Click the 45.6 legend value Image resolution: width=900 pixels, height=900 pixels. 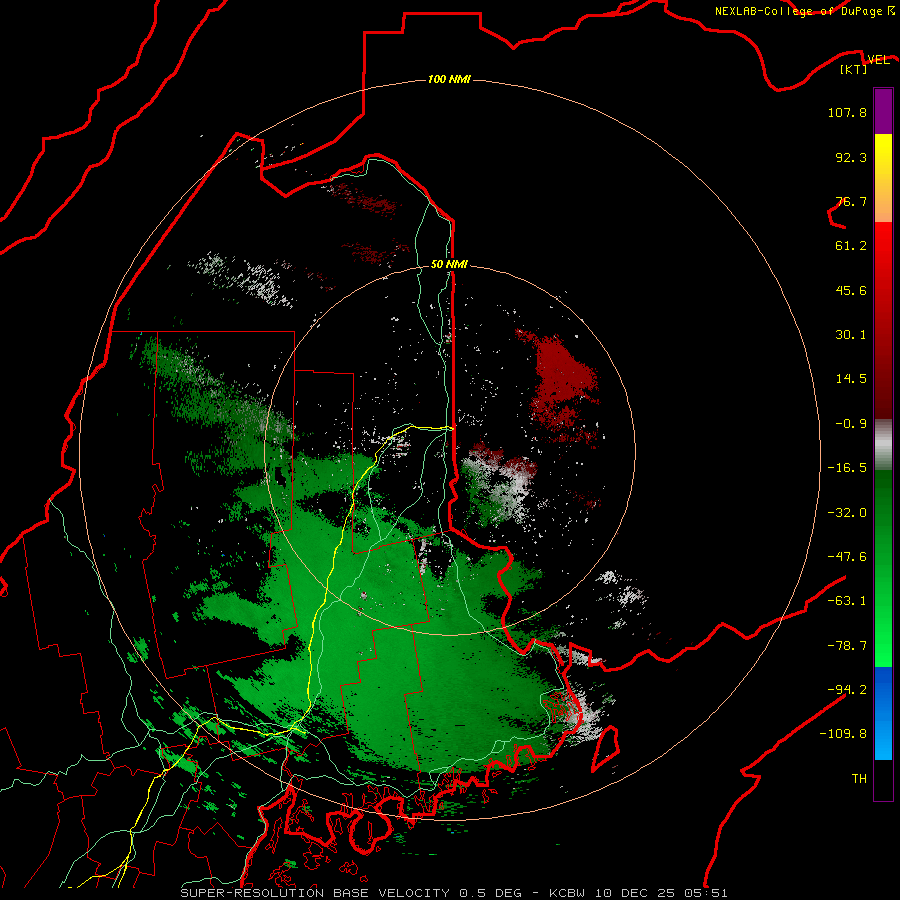[x=851, y=290]
